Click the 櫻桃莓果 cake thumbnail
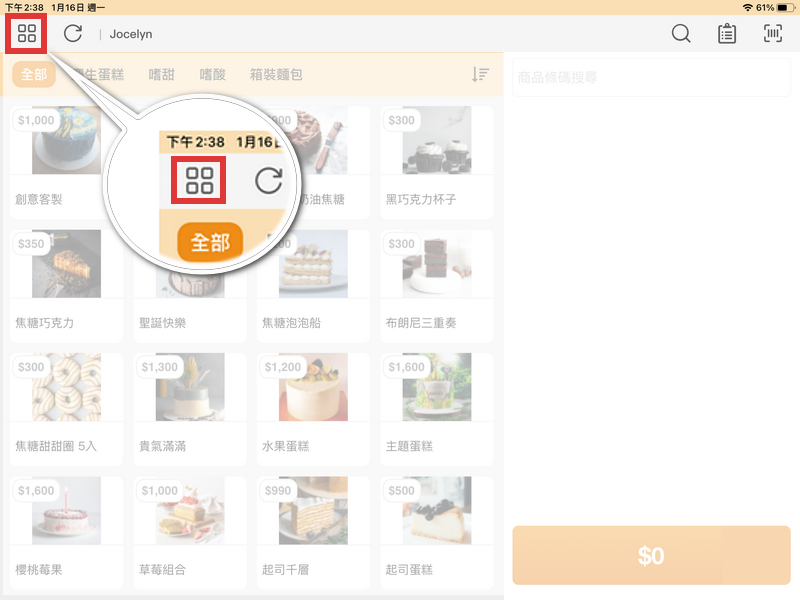Image resolution: width=800 pixels, height=600 pixels. click(66, 530)
